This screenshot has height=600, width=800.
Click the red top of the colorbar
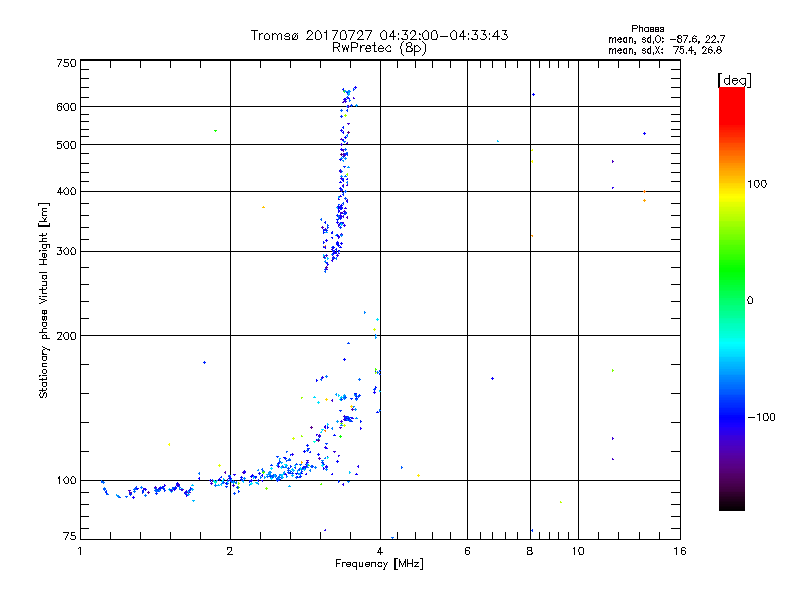pyautogui.click(x=732, y=97)
